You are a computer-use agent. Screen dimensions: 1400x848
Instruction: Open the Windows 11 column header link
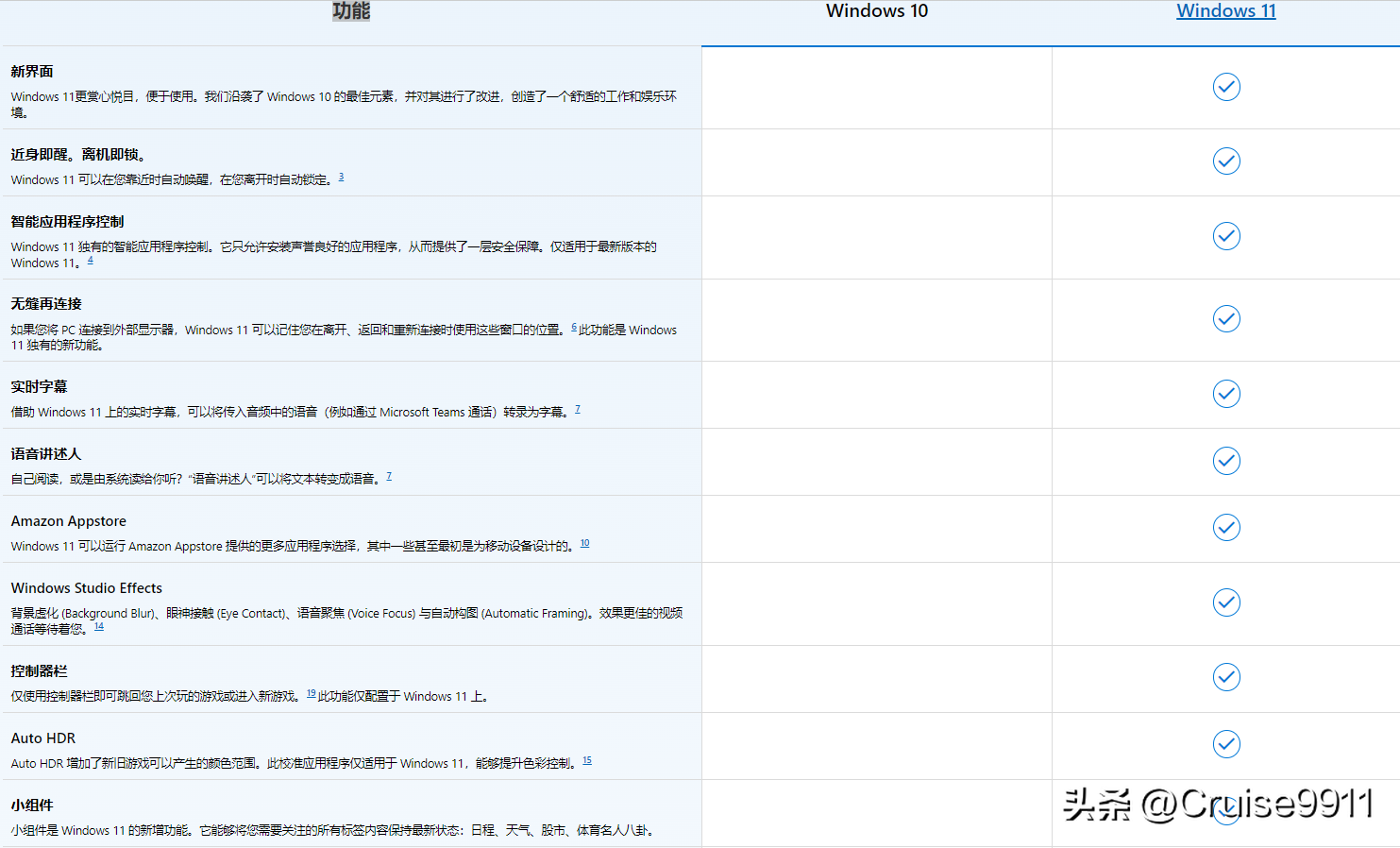tap(1225, 10)
